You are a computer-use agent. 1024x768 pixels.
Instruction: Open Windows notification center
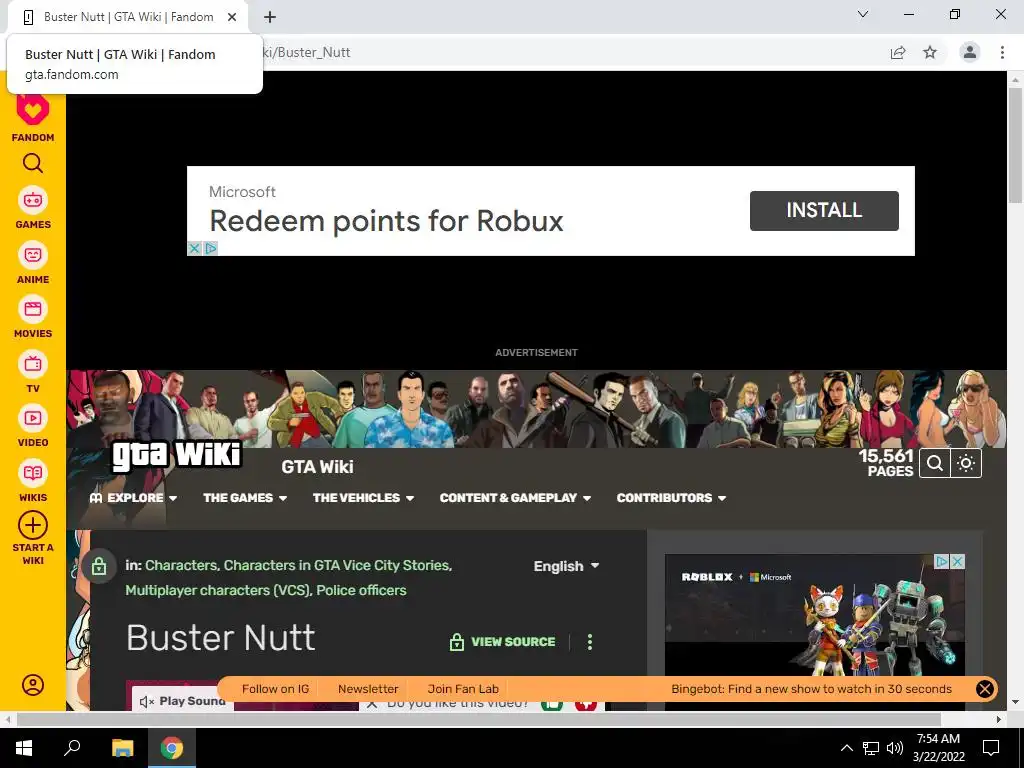tap(991, 748)
